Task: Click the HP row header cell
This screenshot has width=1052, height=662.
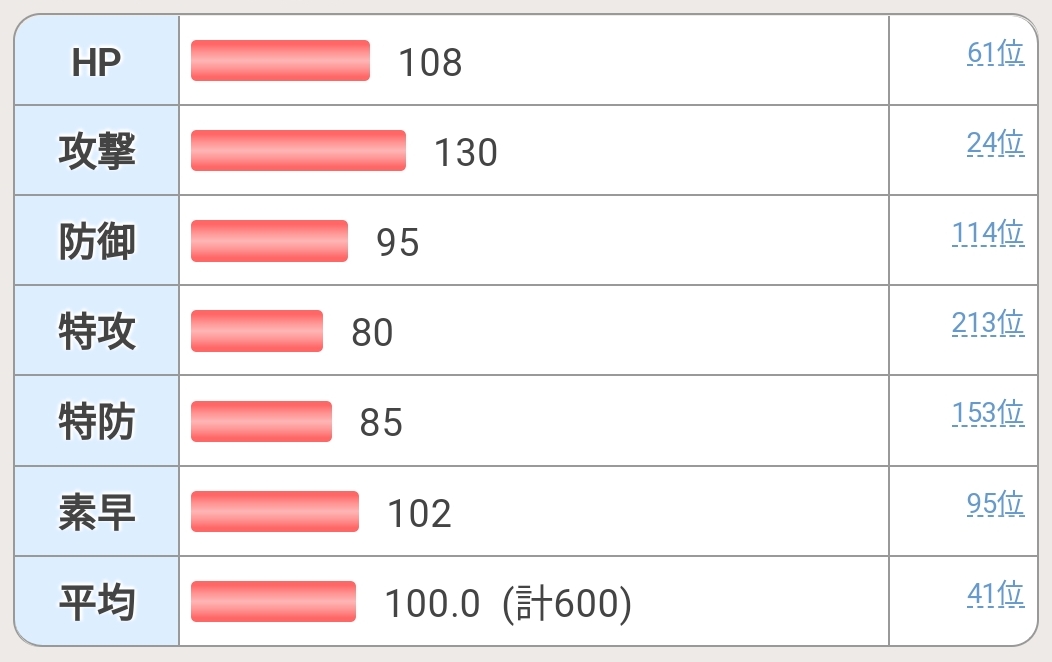Action: (x=97, y=62)
